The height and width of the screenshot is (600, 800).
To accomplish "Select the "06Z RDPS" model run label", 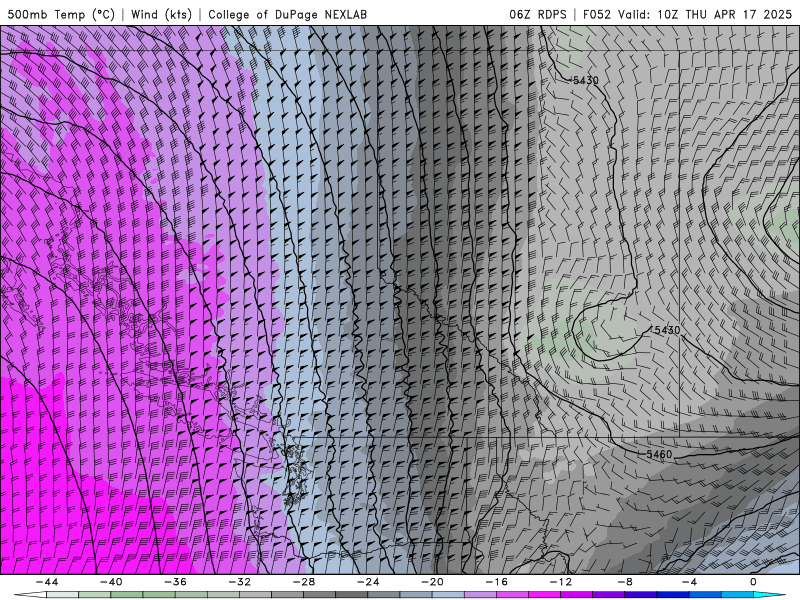I will point(538,14).
